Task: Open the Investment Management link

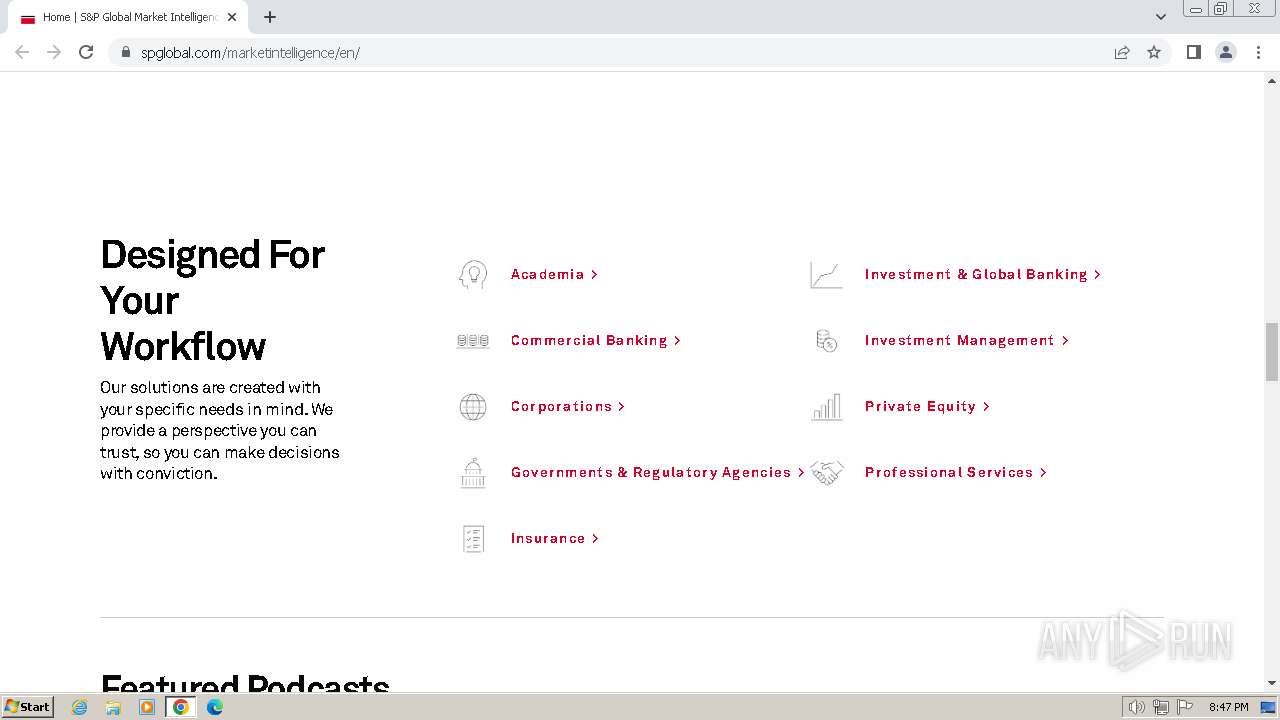Action: pos(966,341)
